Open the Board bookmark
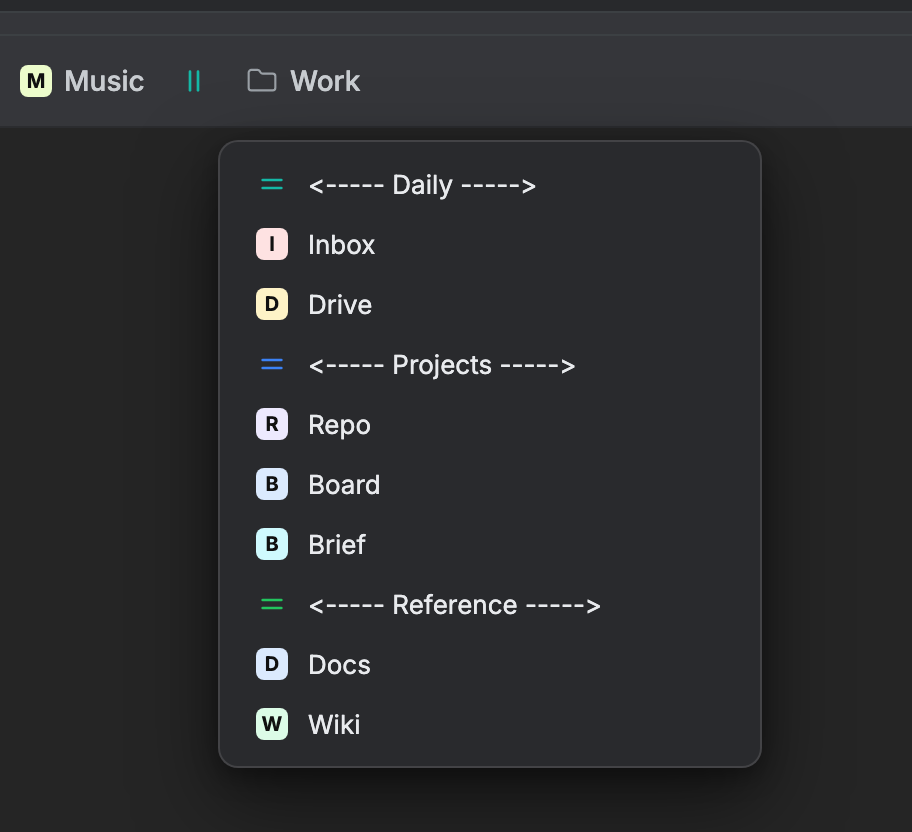Screen dimensions: 912x832 click(x=344, y=485)
